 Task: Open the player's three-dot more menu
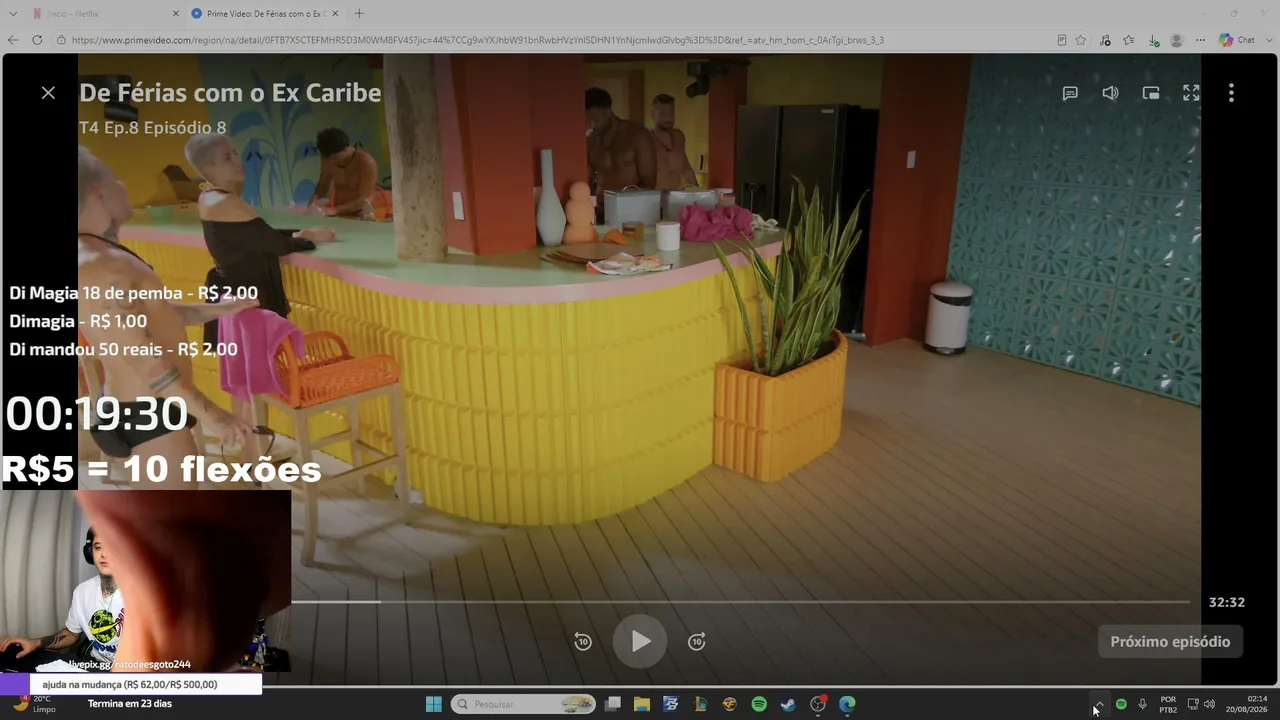pos(1231,93)
